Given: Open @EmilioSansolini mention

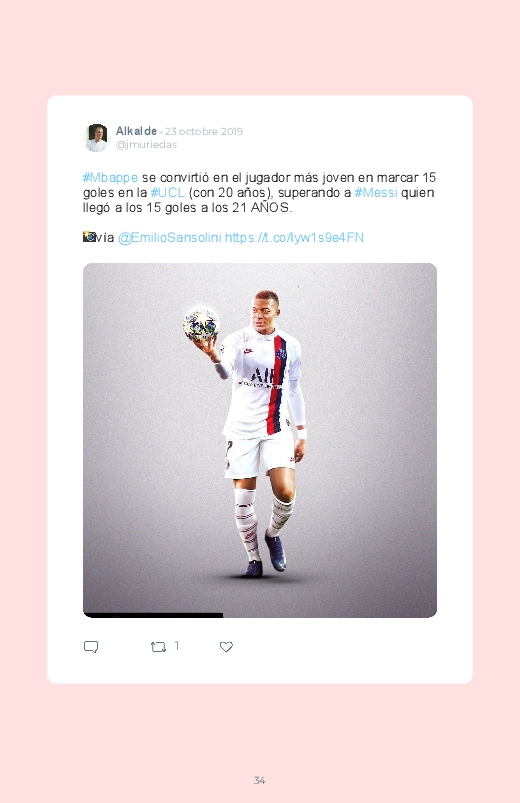Looking at the screenshot, I should point(170,238).
